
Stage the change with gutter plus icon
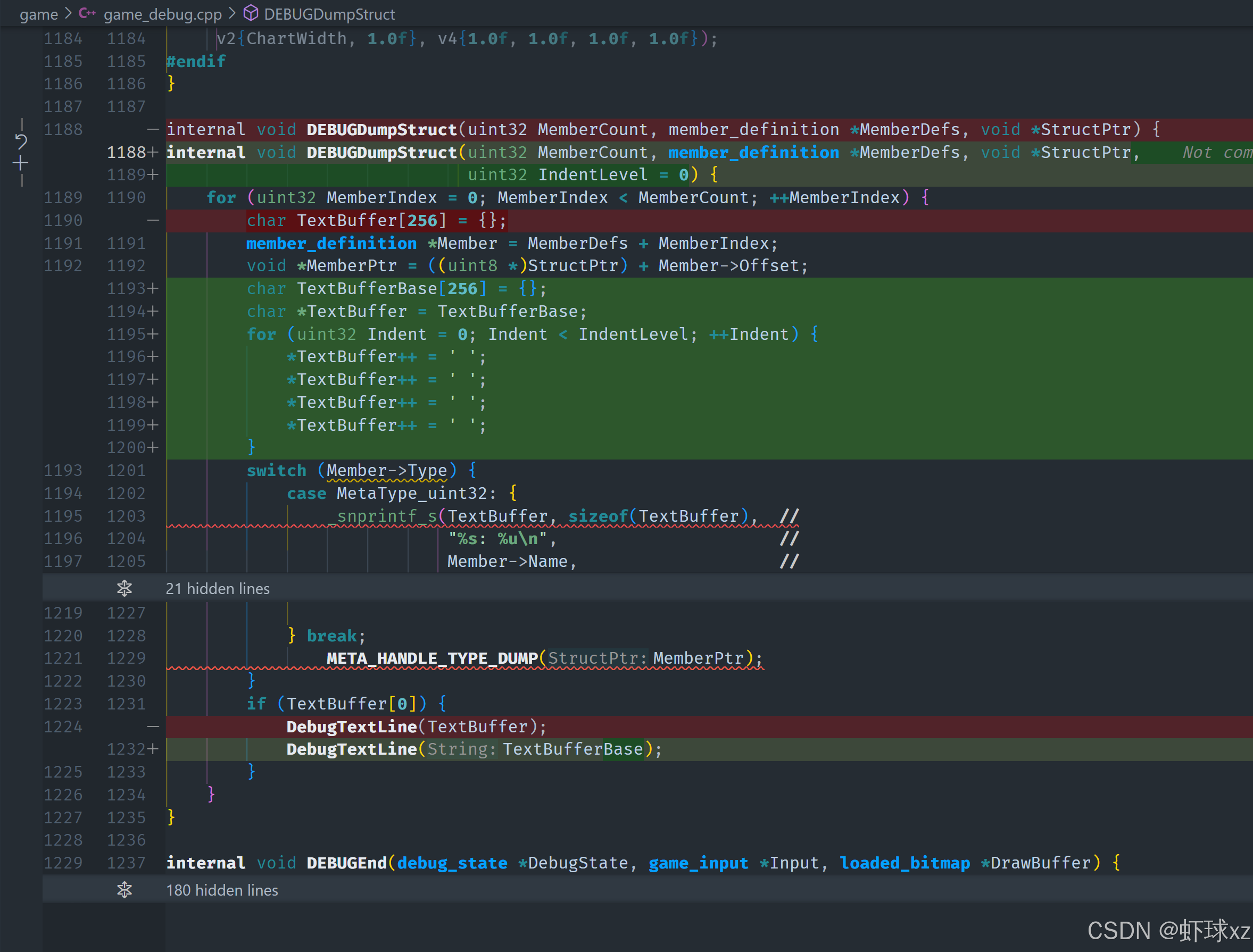(x=21, y=164)
